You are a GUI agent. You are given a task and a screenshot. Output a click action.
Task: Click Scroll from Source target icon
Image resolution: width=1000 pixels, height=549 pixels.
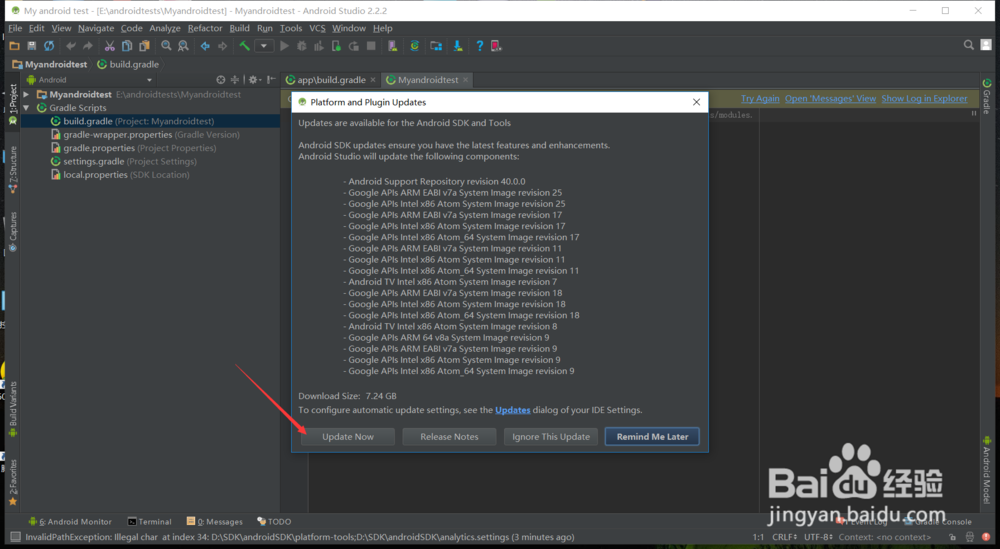tap(221, 80)
